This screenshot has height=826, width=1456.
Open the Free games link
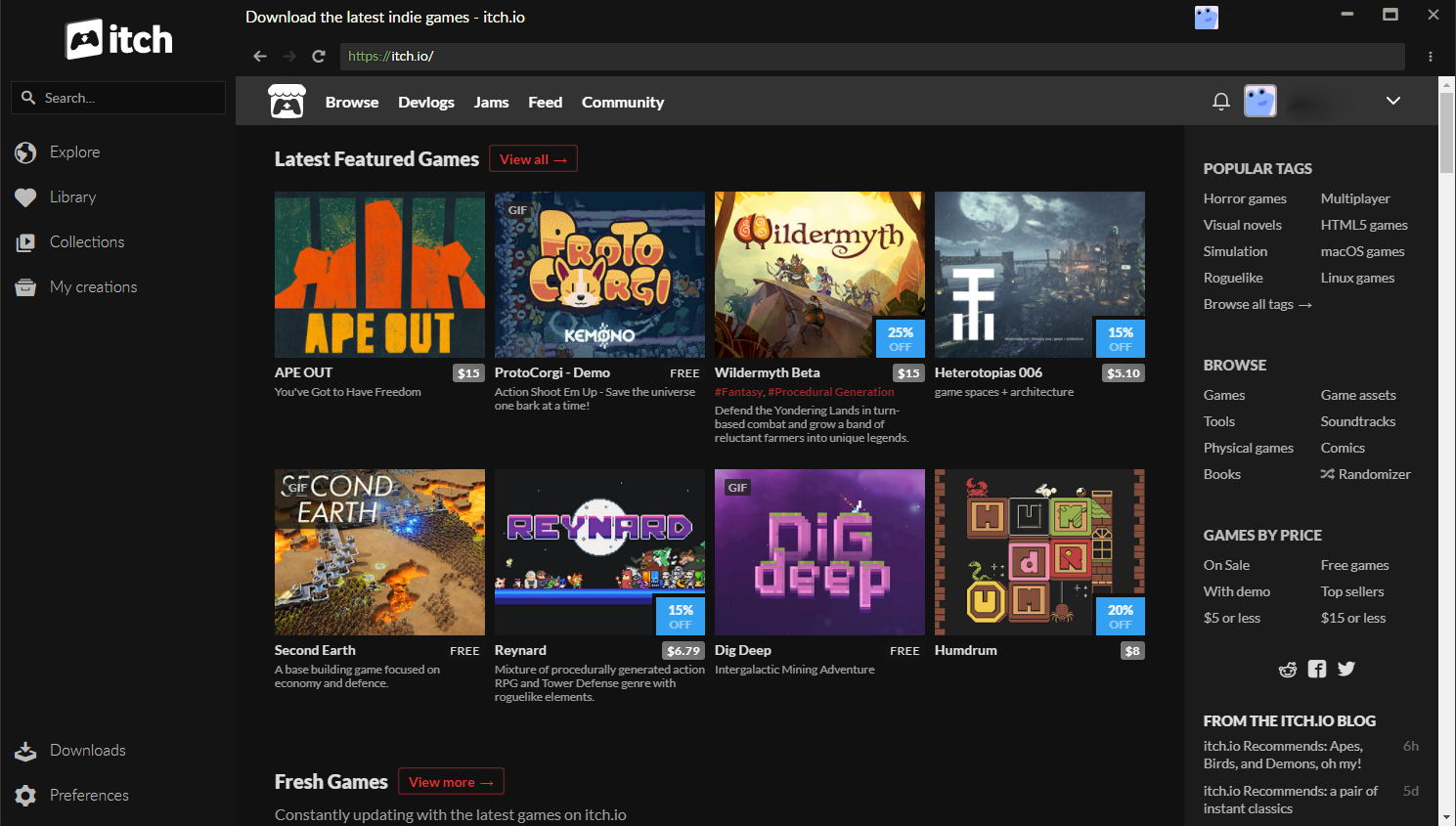(x=1354, y=565)
